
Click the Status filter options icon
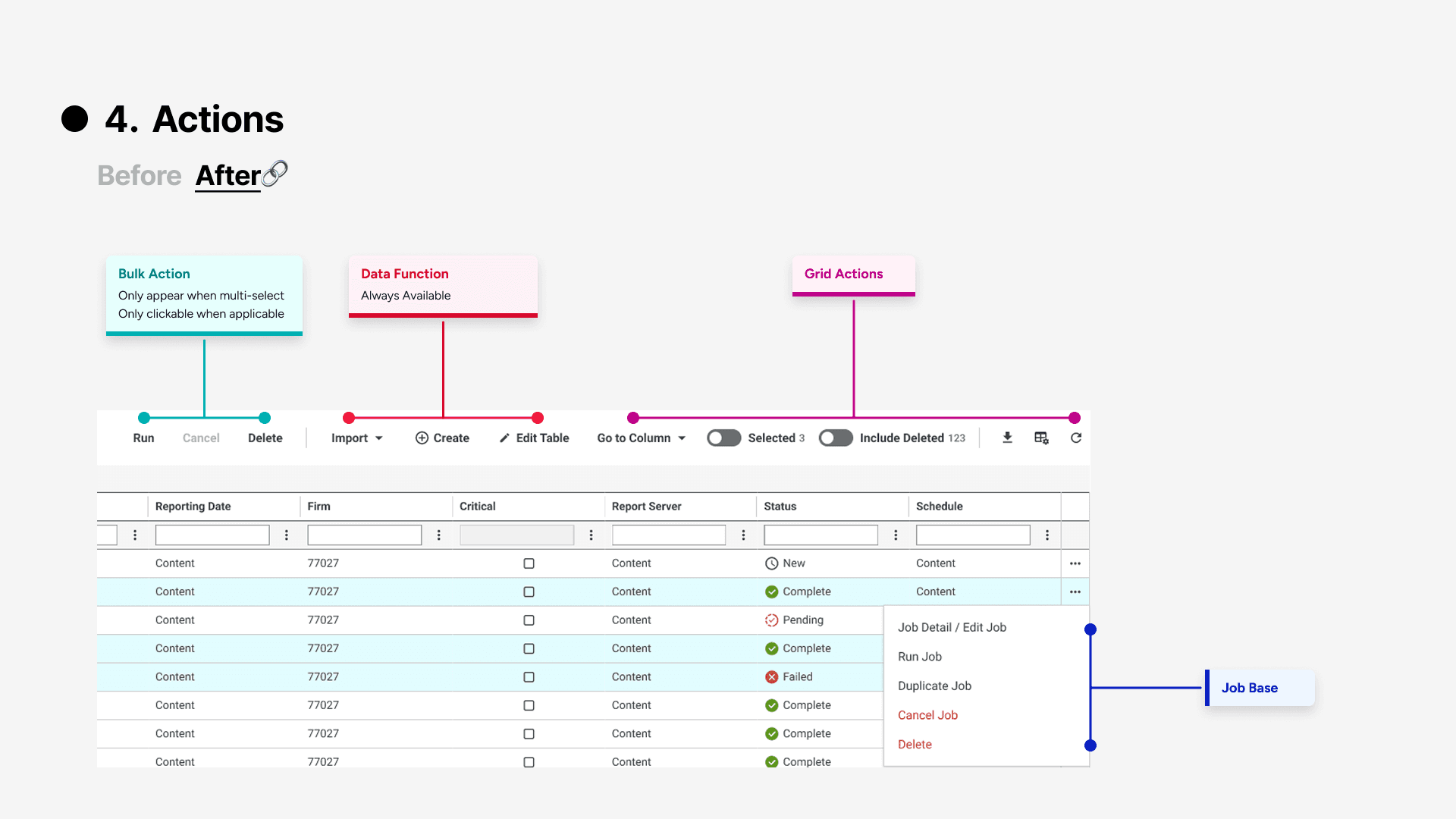pos(896,535)
